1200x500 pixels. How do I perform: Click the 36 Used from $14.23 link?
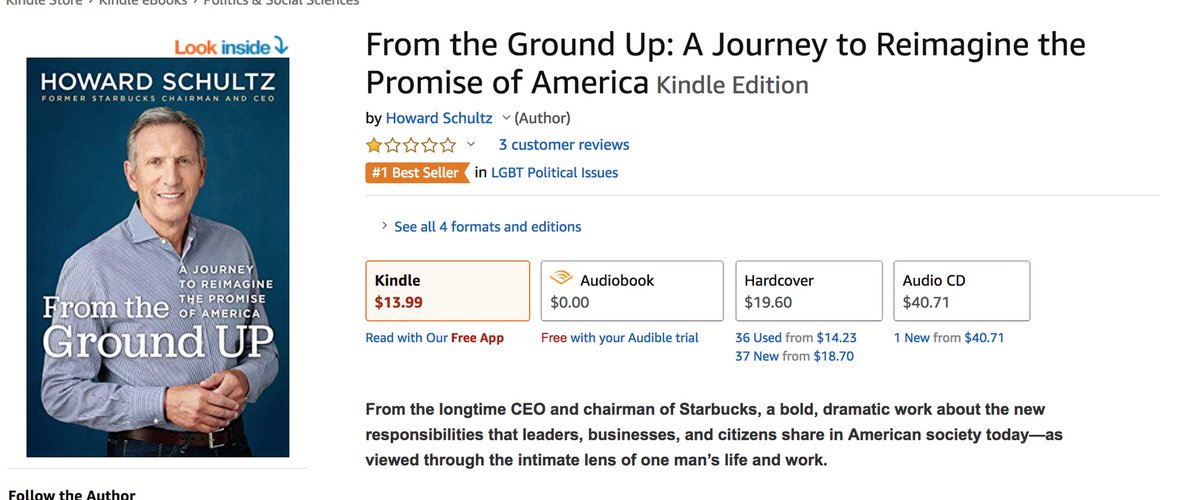click(796, 338)
